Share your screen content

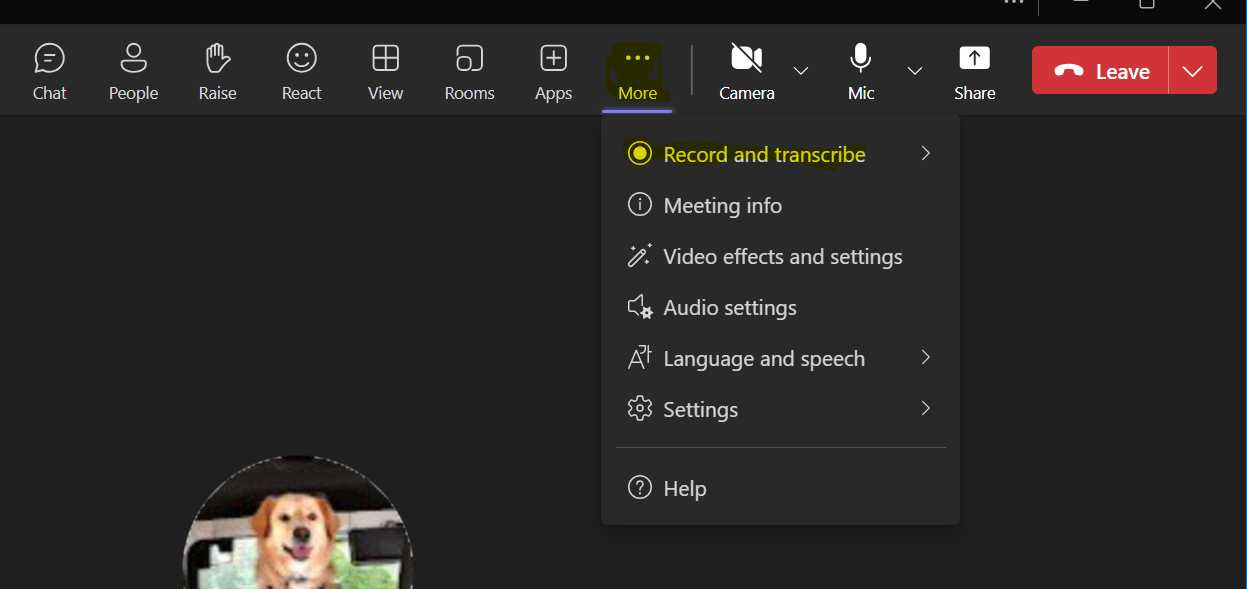(x=974, y=72)
